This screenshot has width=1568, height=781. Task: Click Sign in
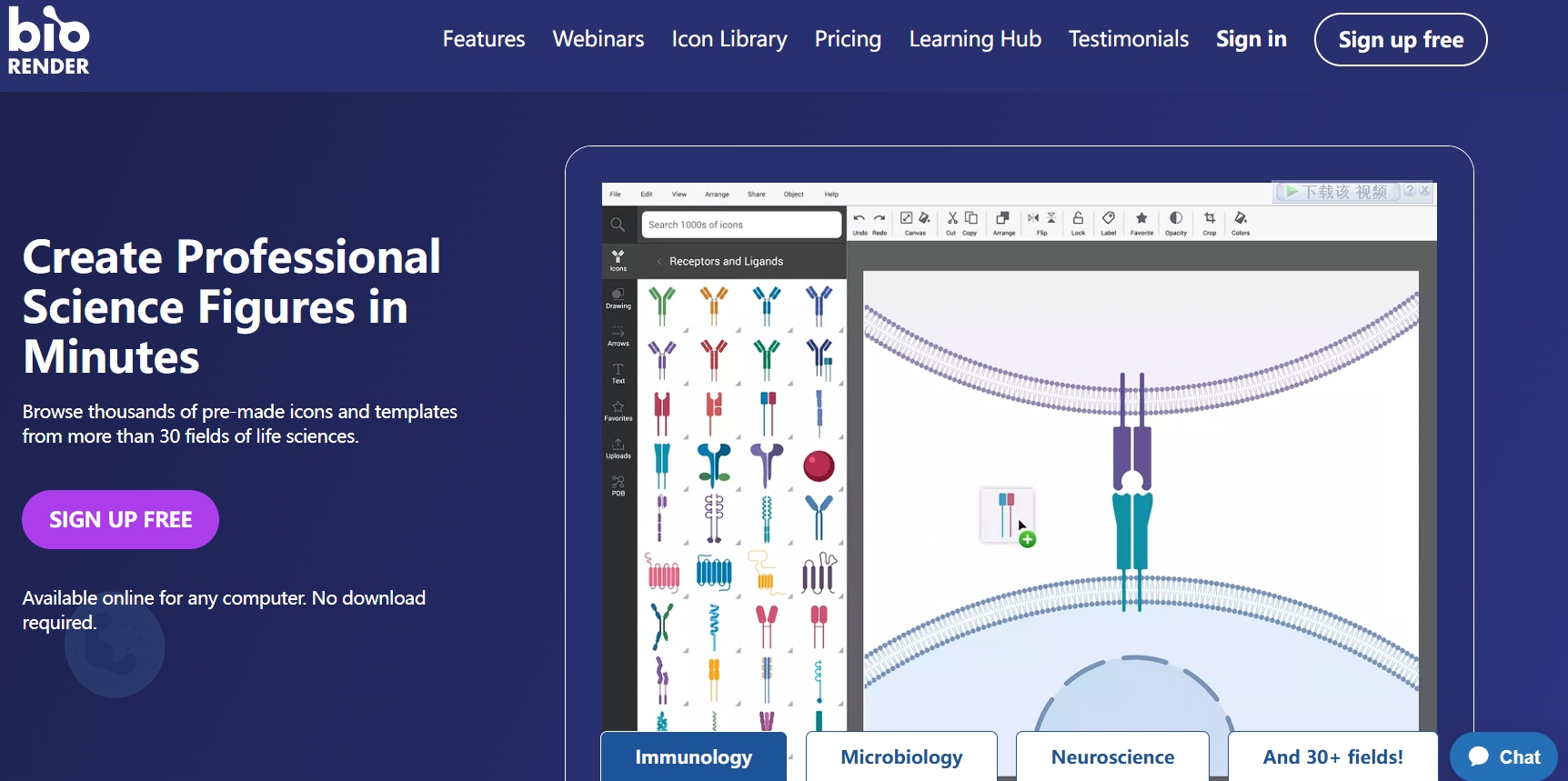(1251, 39)
